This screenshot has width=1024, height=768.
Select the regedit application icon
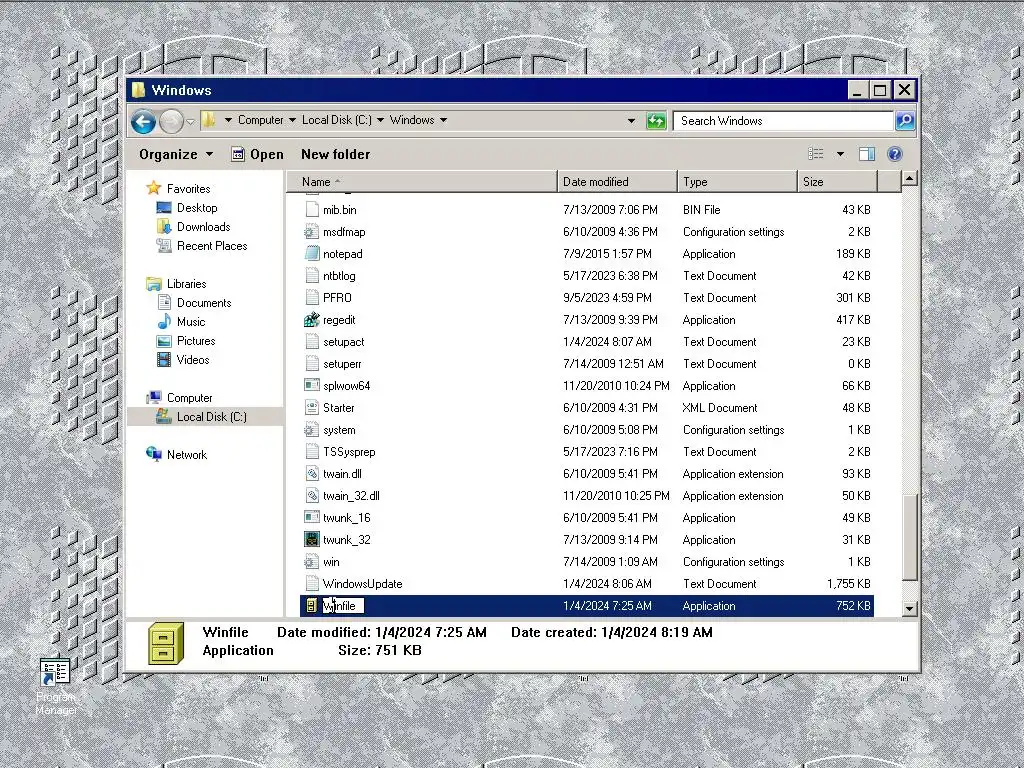pyautogui.click(x=312, y=319)
